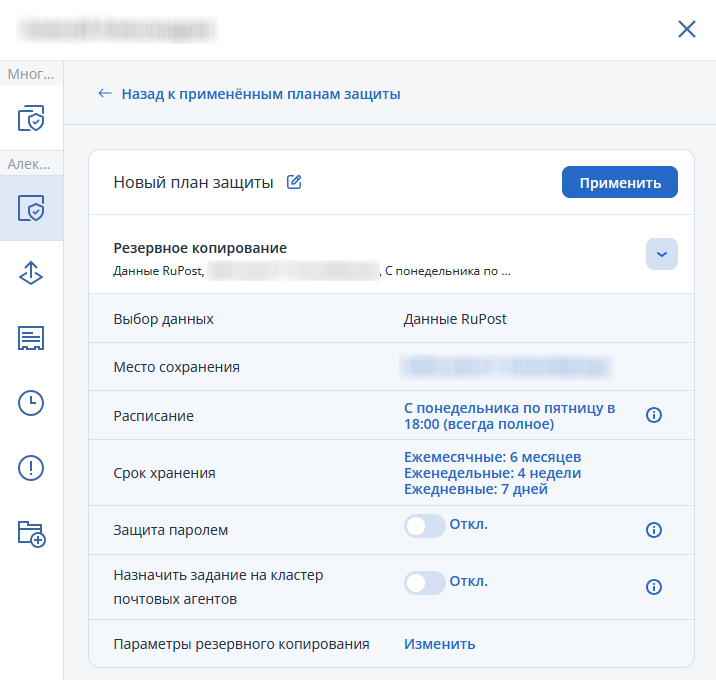Click the Расписание label
This screenshot has height=680, width=716.
tap(153, 416)
